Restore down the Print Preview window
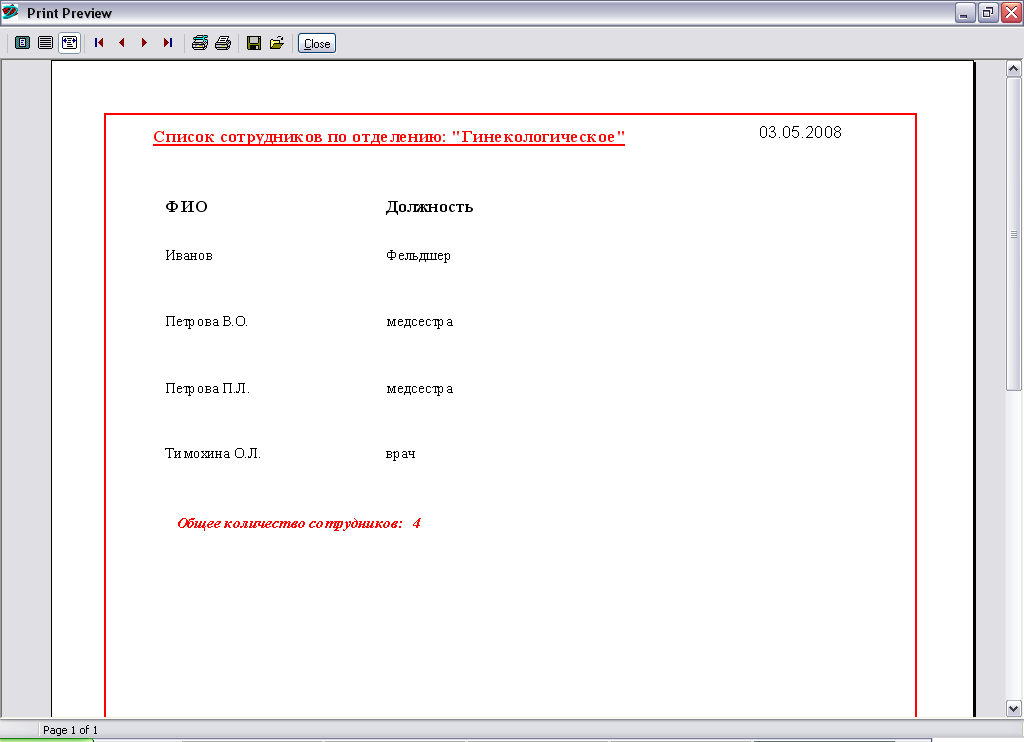The width and height of the screenshot is (1024, 742). click(x=988, y=12)
